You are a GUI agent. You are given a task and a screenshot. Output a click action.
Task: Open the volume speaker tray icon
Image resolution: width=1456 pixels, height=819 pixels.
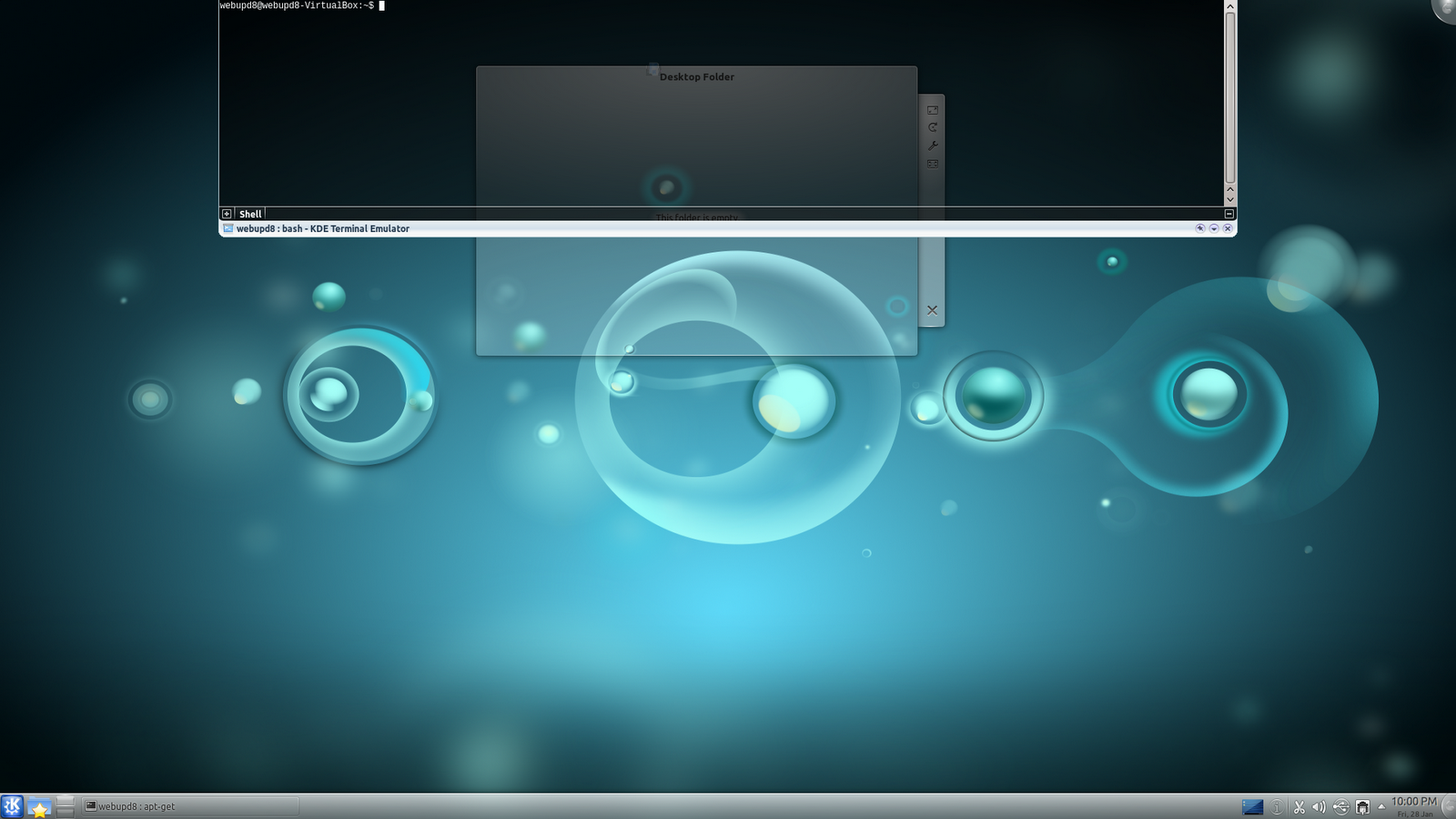click(1319, 807)
